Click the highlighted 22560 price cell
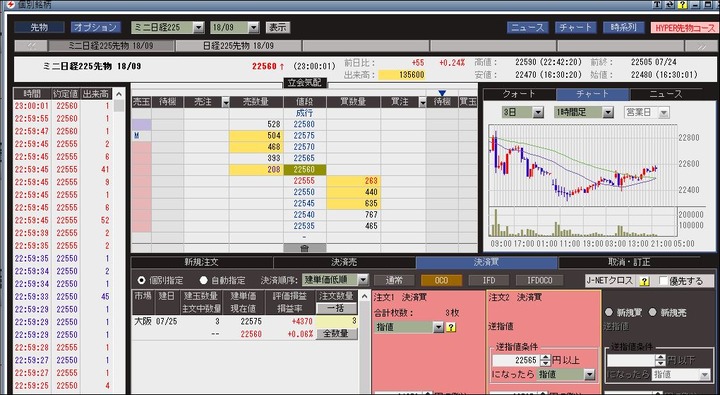Image resolution: width=720 pixels, height=395 pixels. [304, 169]
